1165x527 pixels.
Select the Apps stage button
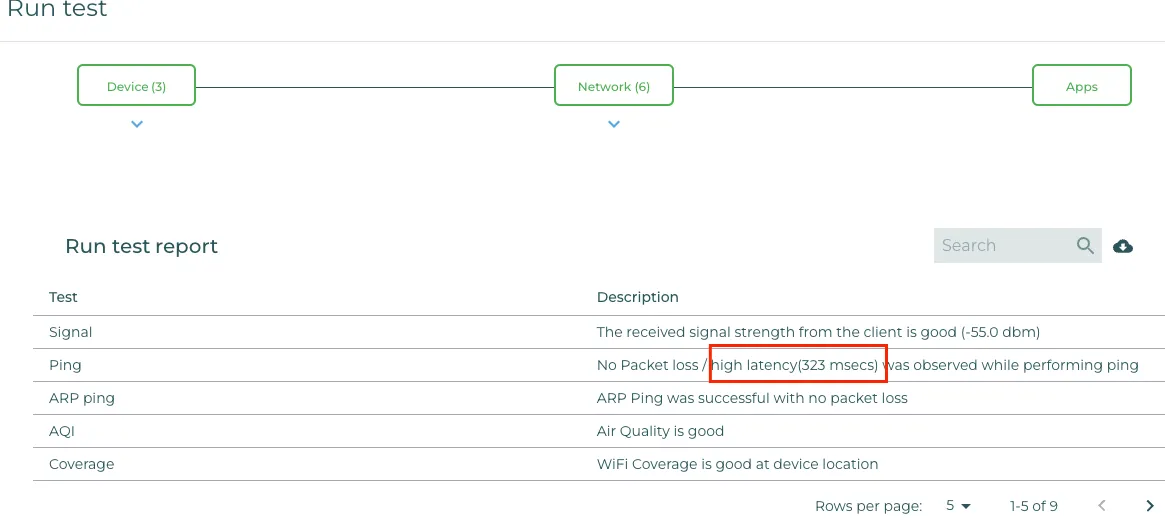tap(1082, 85)
